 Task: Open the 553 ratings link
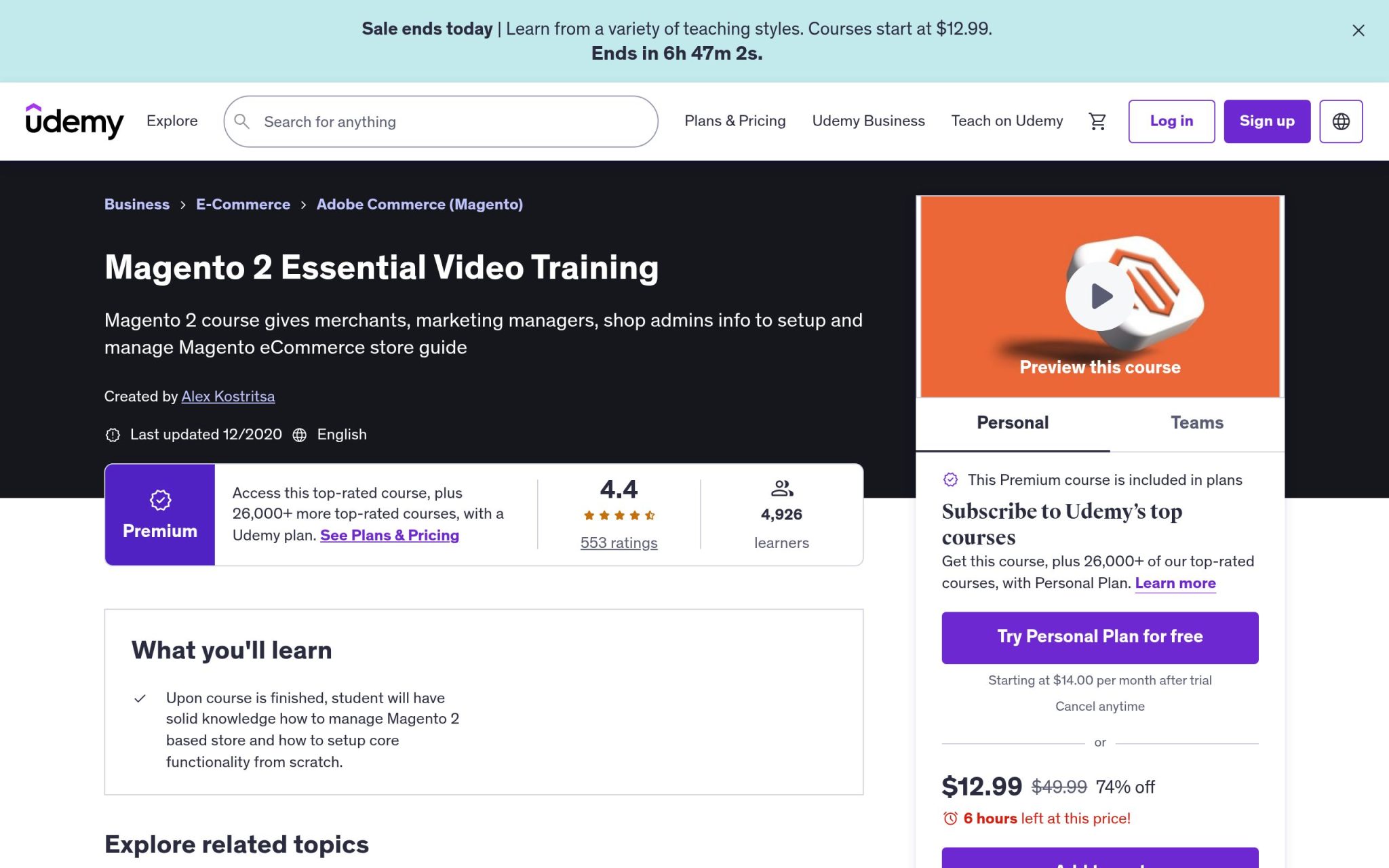tap(619, 542)
